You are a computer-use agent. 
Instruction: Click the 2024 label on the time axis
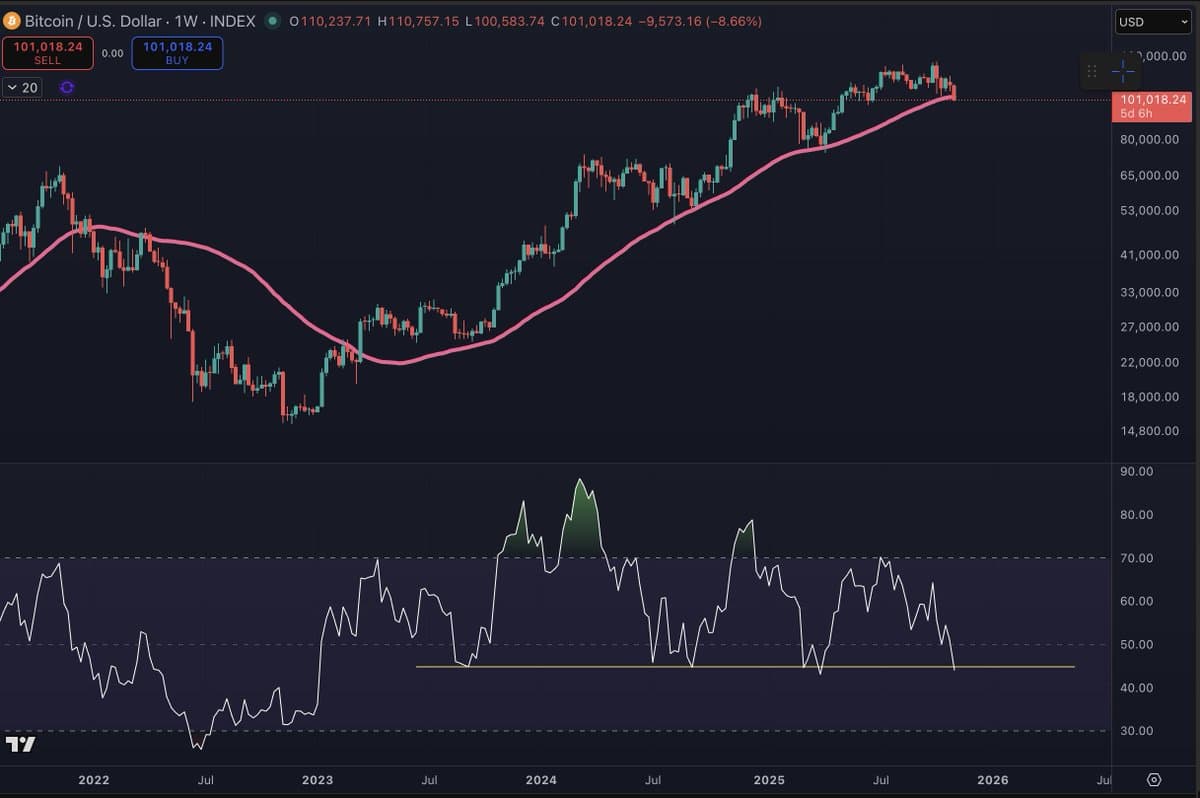[x=541, y=779]
